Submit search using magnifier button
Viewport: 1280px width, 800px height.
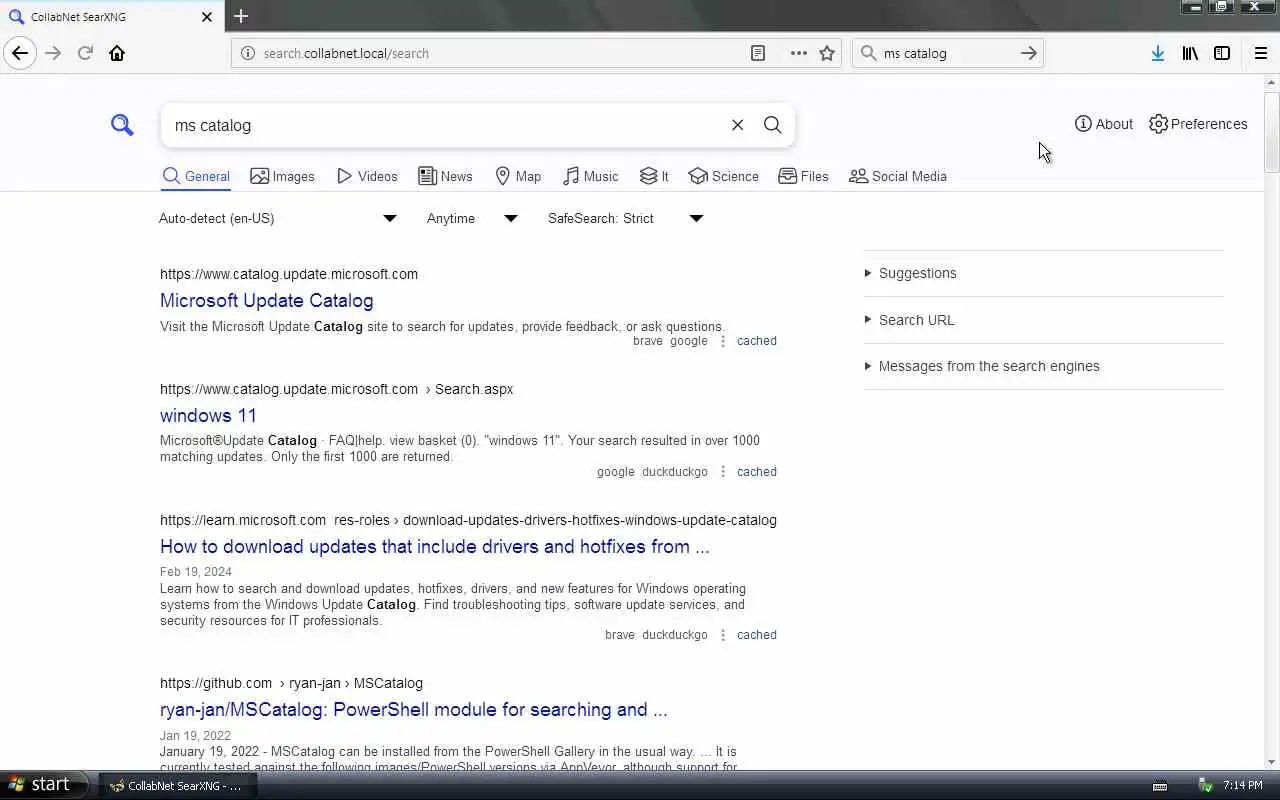[772, 125]
